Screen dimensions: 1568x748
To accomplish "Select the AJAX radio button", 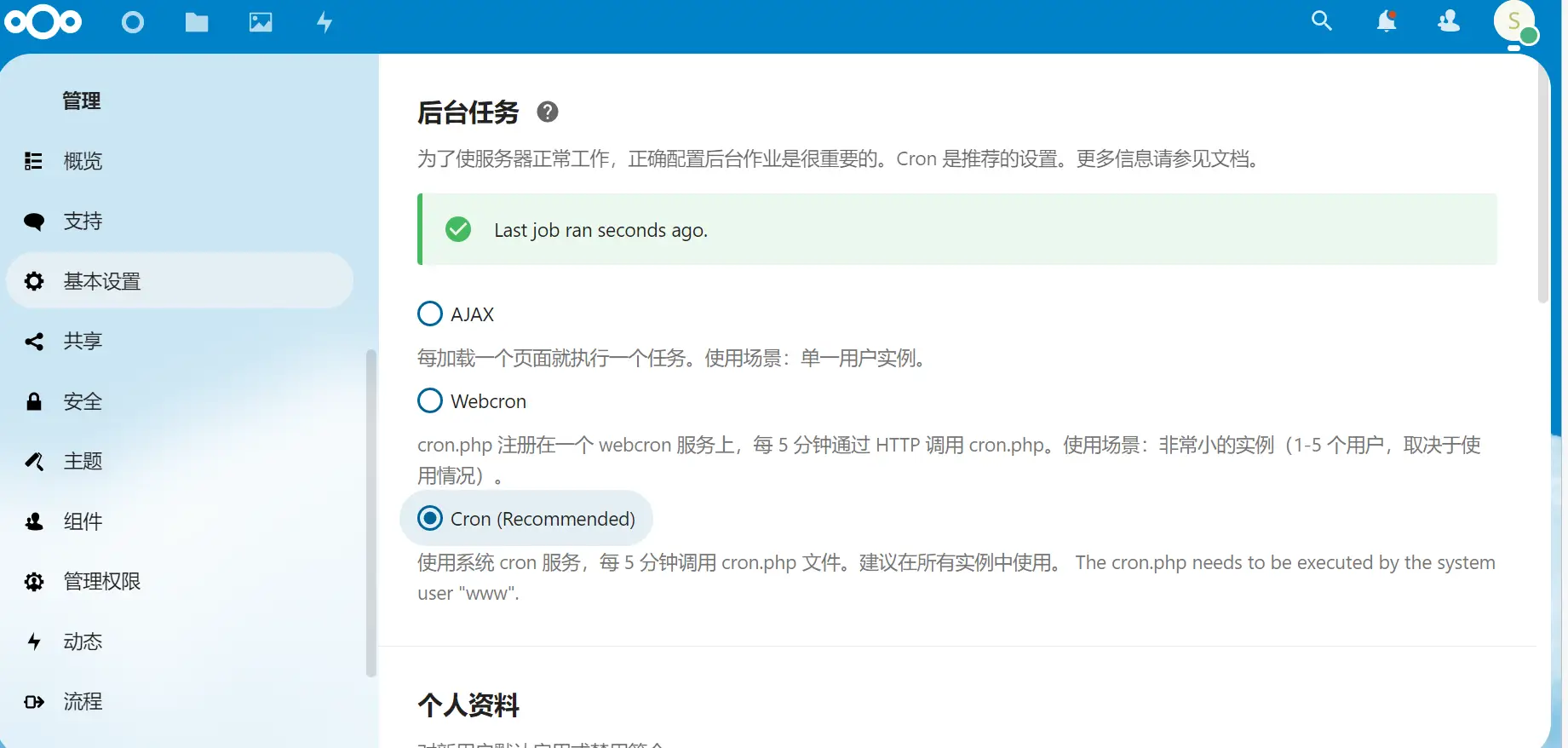I will [x=430, y=314].
